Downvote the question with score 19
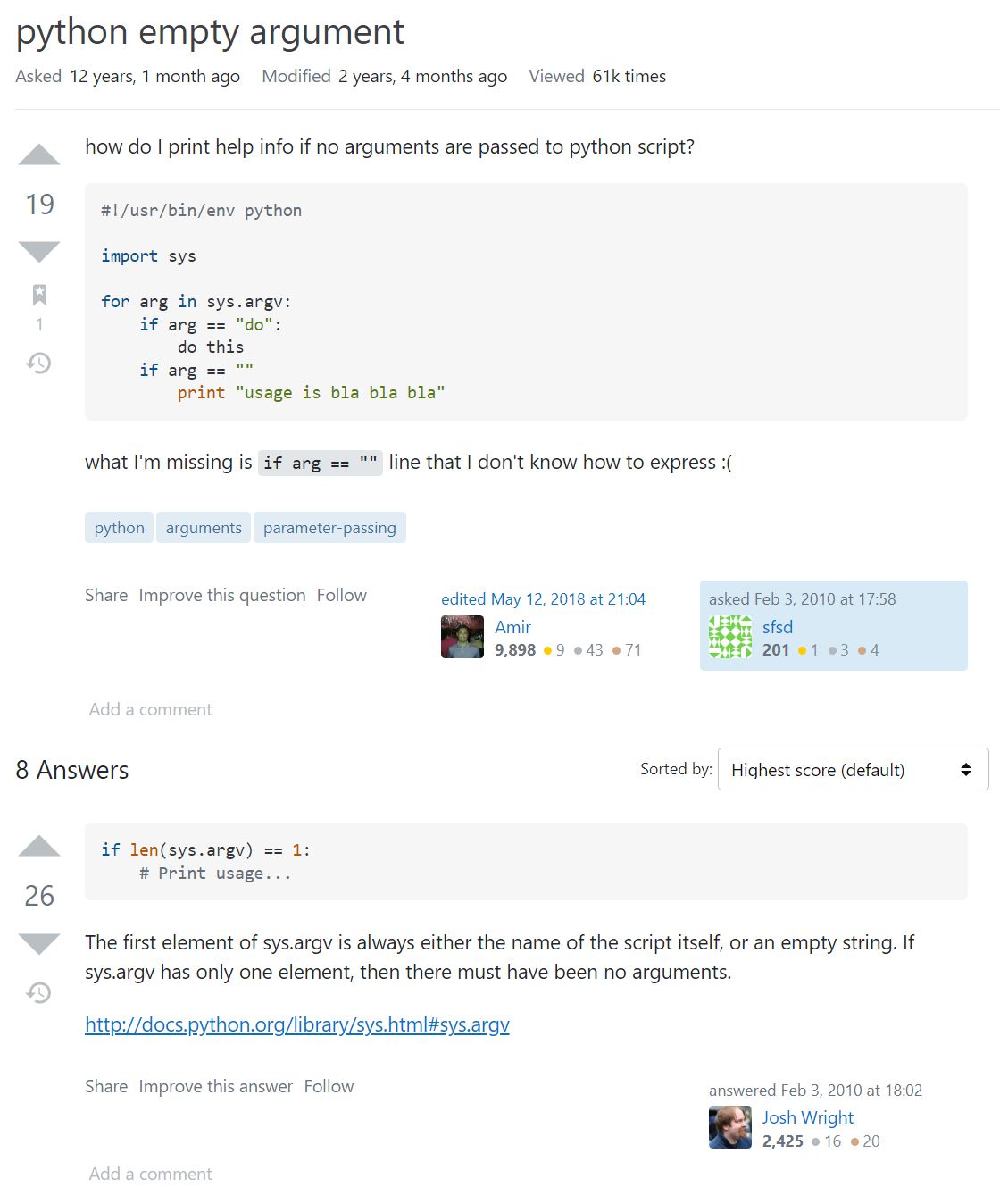Screen dimensions: 1000x1204 [x=39, y=251]
